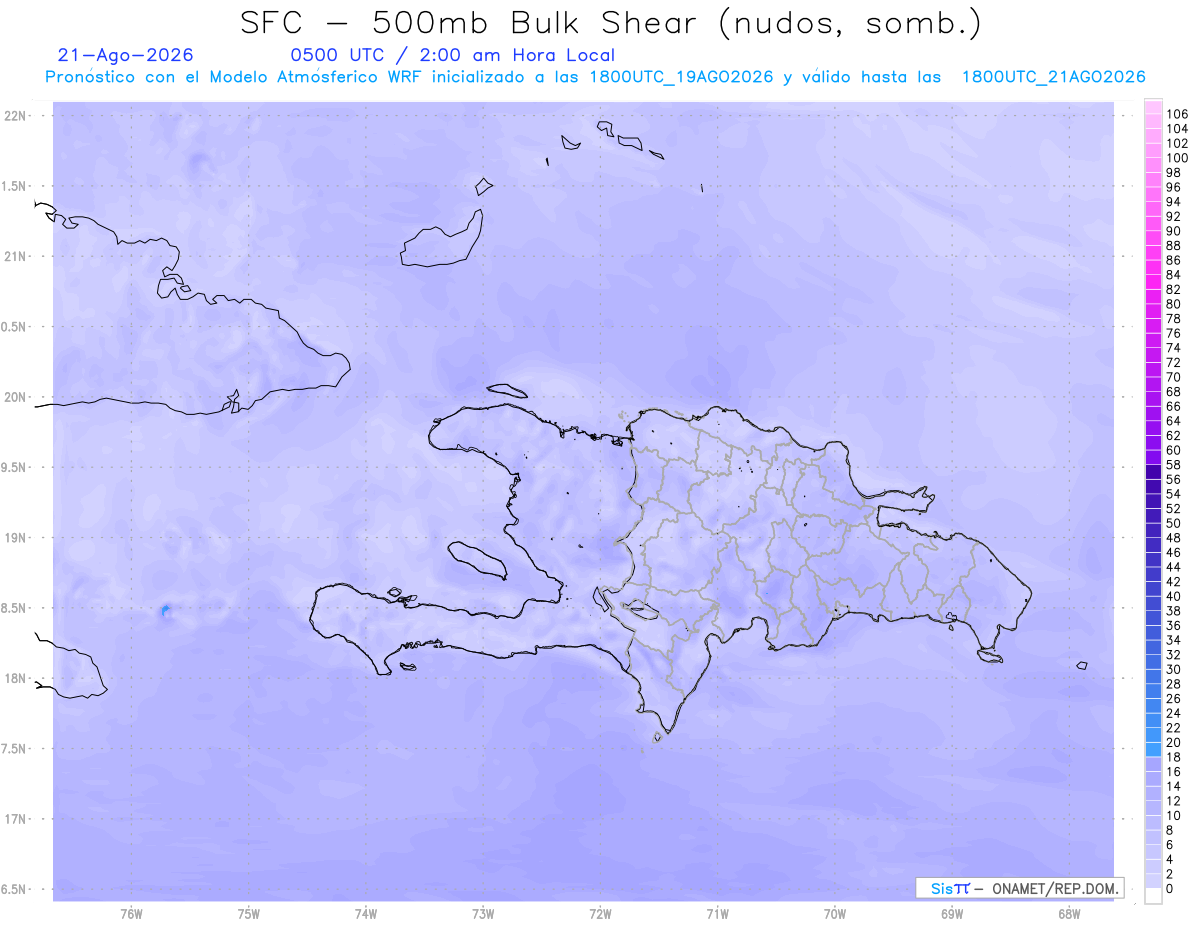Click the '1.5N' latitude label
The image size is (1200, 927).
click(x=15, y=186)
